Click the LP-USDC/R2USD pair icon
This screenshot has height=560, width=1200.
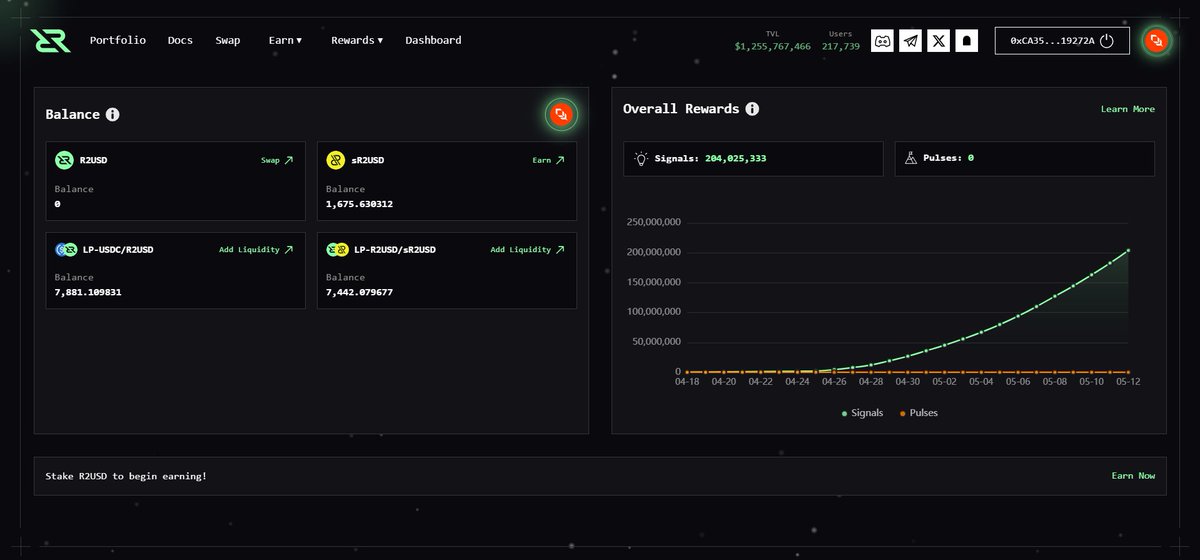(65, 250)
